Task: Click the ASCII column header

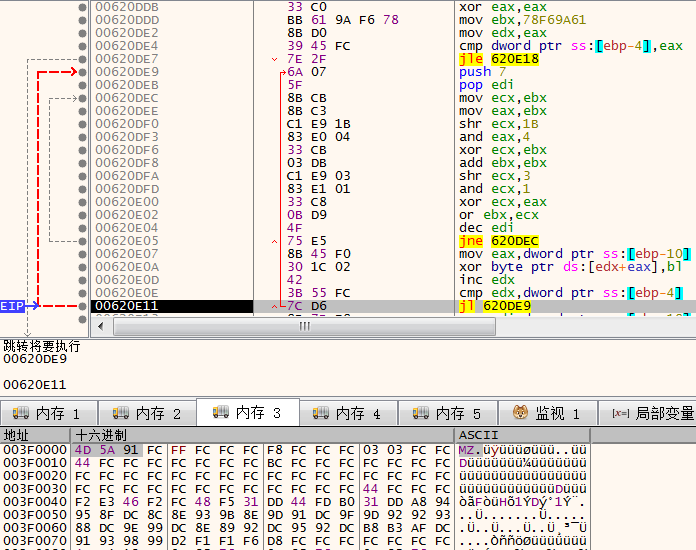Action: 522,435
